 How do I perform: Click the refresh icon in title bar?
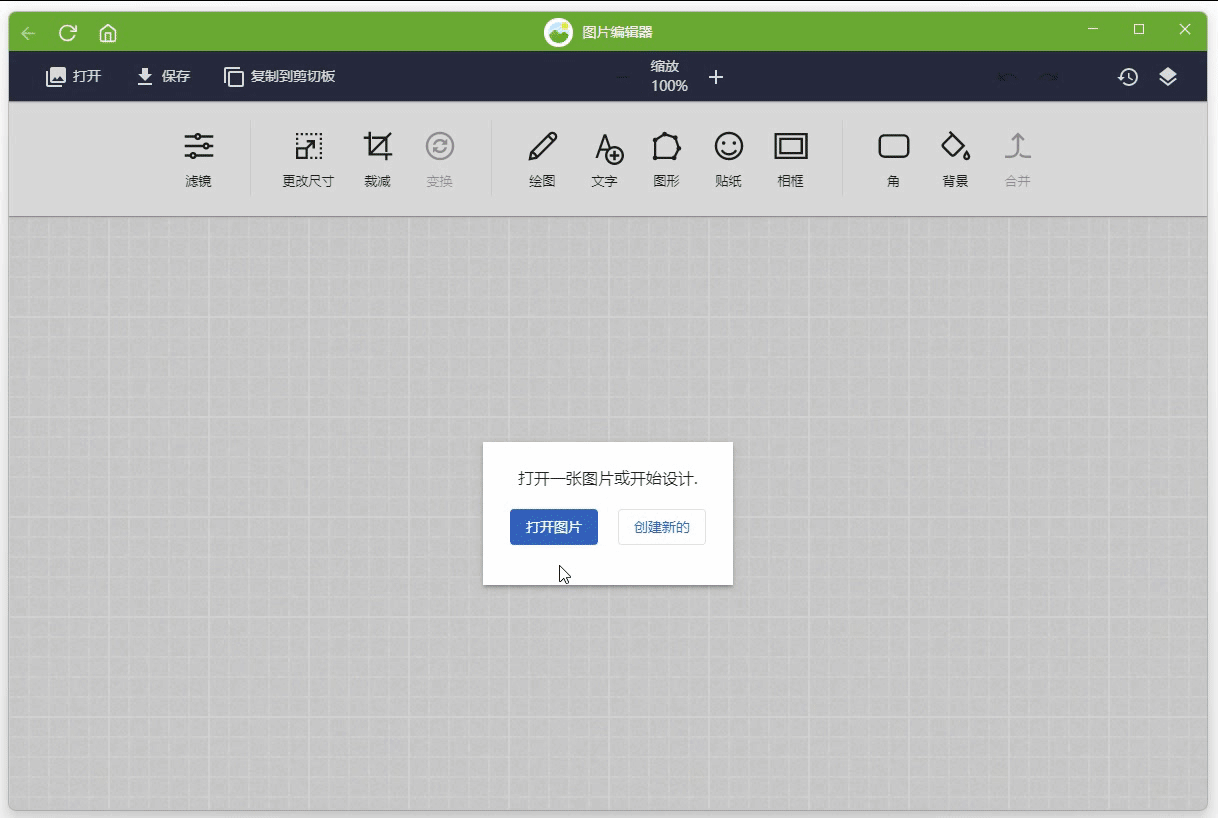tap(68, 33)
